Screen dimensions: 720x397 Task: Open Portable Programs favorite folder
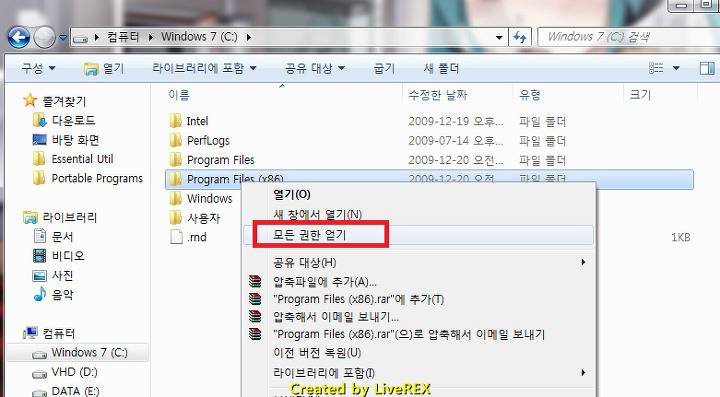(97, 178)
